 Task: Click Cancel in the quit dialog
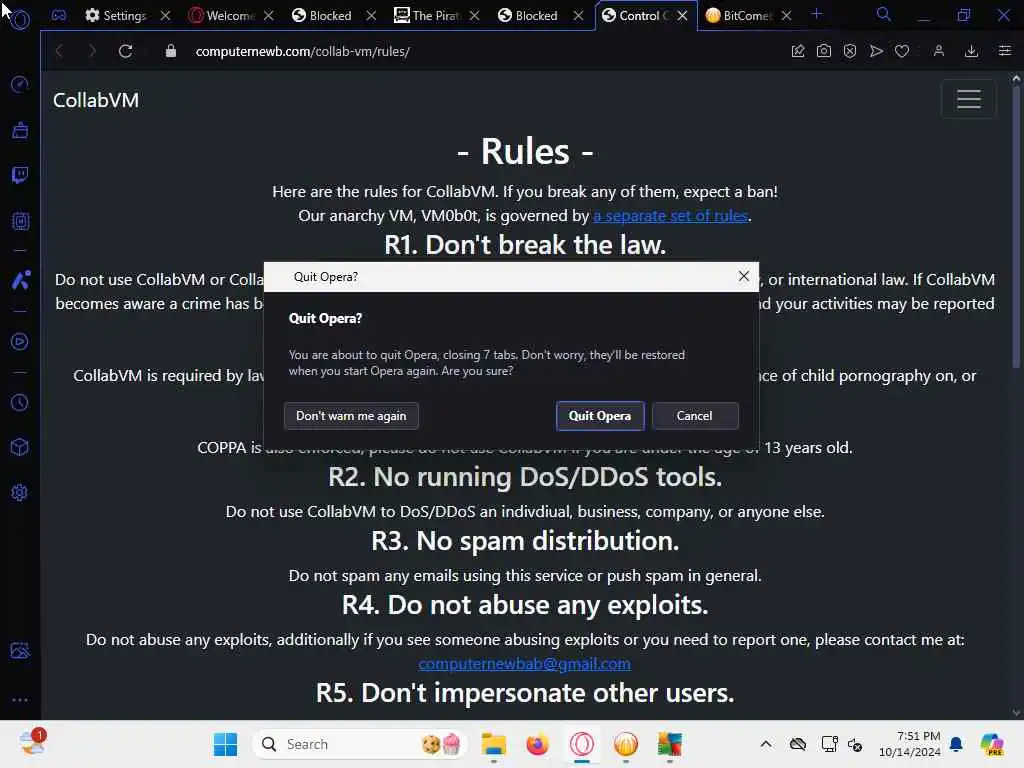695,416
